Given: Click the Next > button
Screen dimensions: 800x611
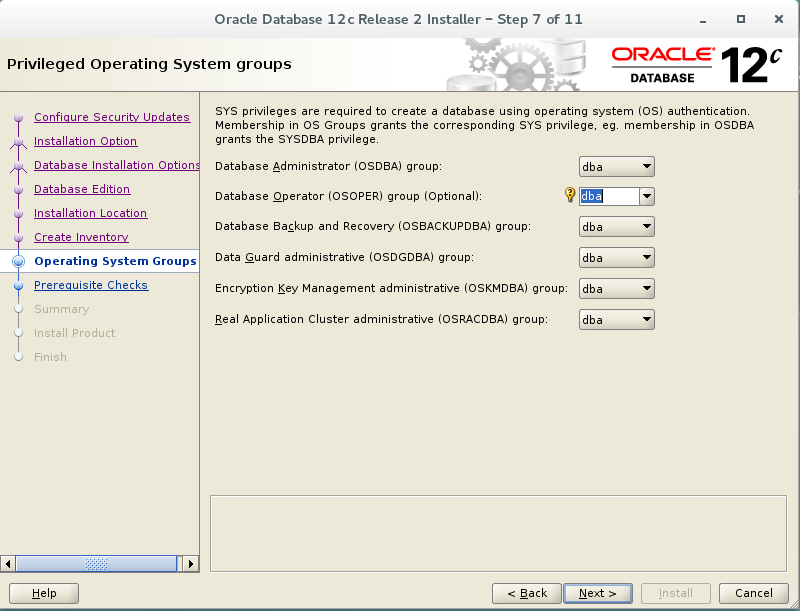Looking at the screenshot, I should tap(598, 593).
